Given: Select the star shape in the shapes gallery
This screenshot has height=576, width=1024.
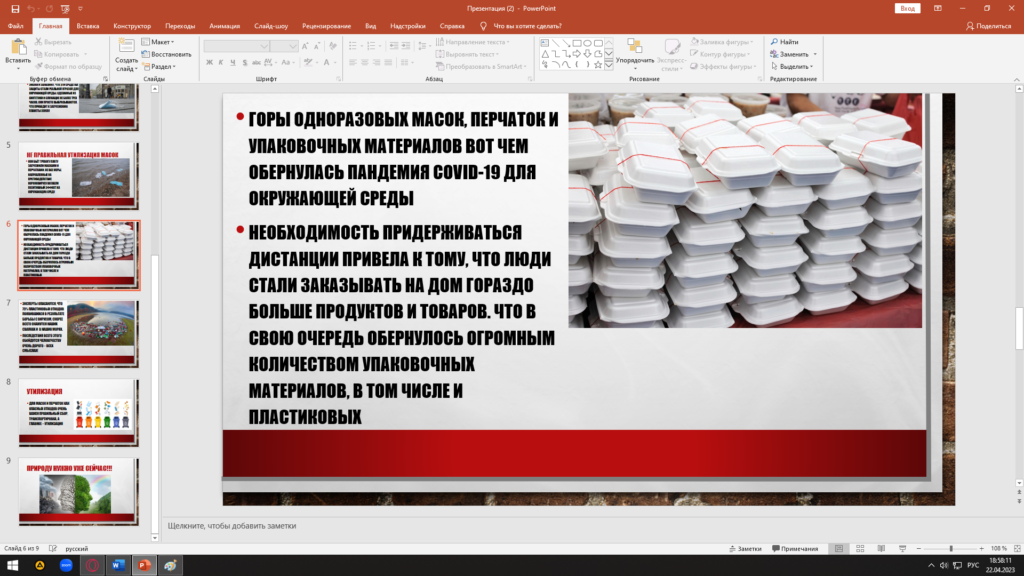Looking at the screenshot, I should click(x=598, y=65).
